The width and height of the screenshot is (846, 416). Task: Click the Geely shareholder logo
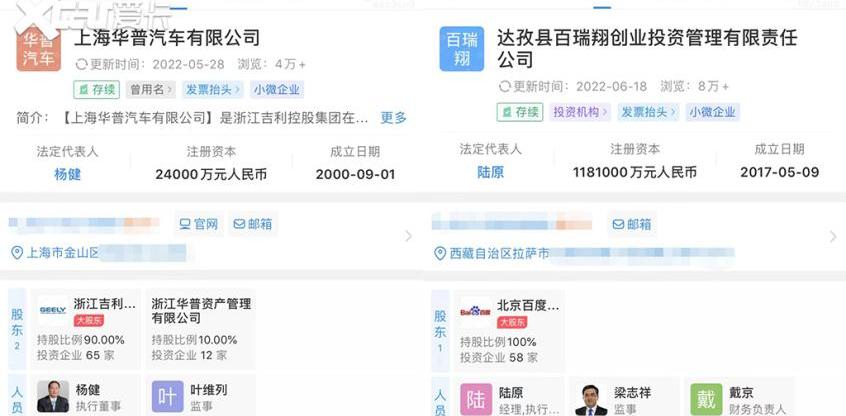click(53, 311)
